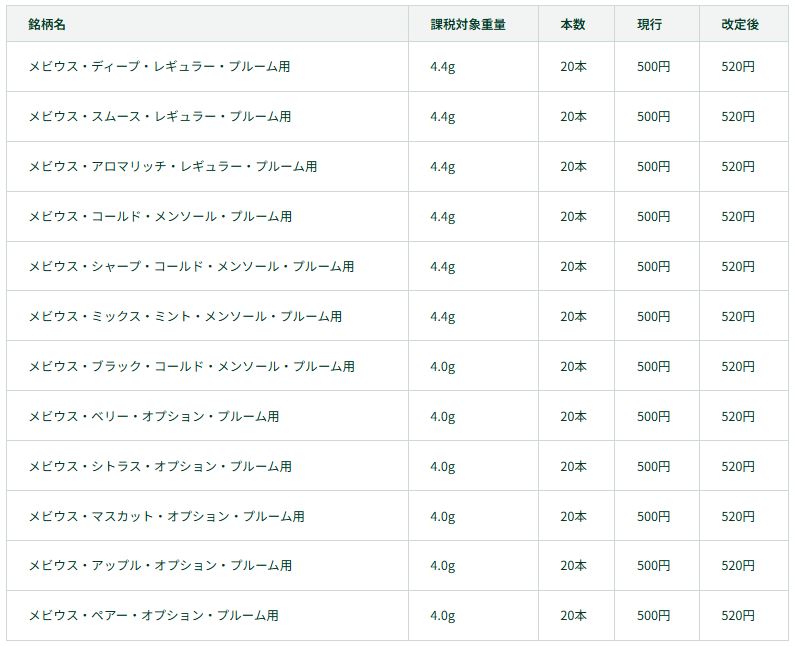
Task: Click 4.0g weight in マスカット row
Action: click(442, 517)
